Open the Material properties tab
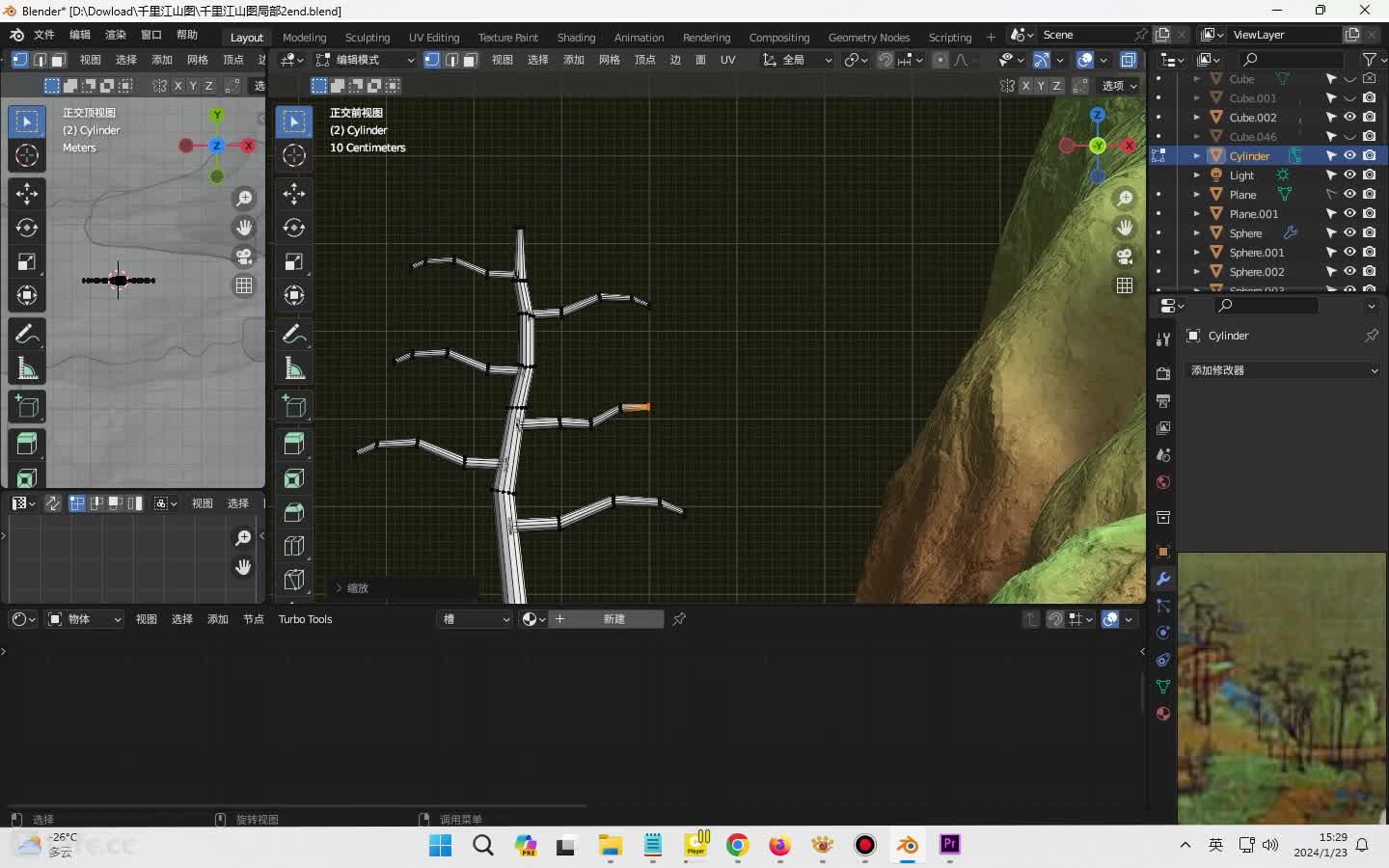1389x868 pixels. pyautogui.click(x=1163, y=714)
